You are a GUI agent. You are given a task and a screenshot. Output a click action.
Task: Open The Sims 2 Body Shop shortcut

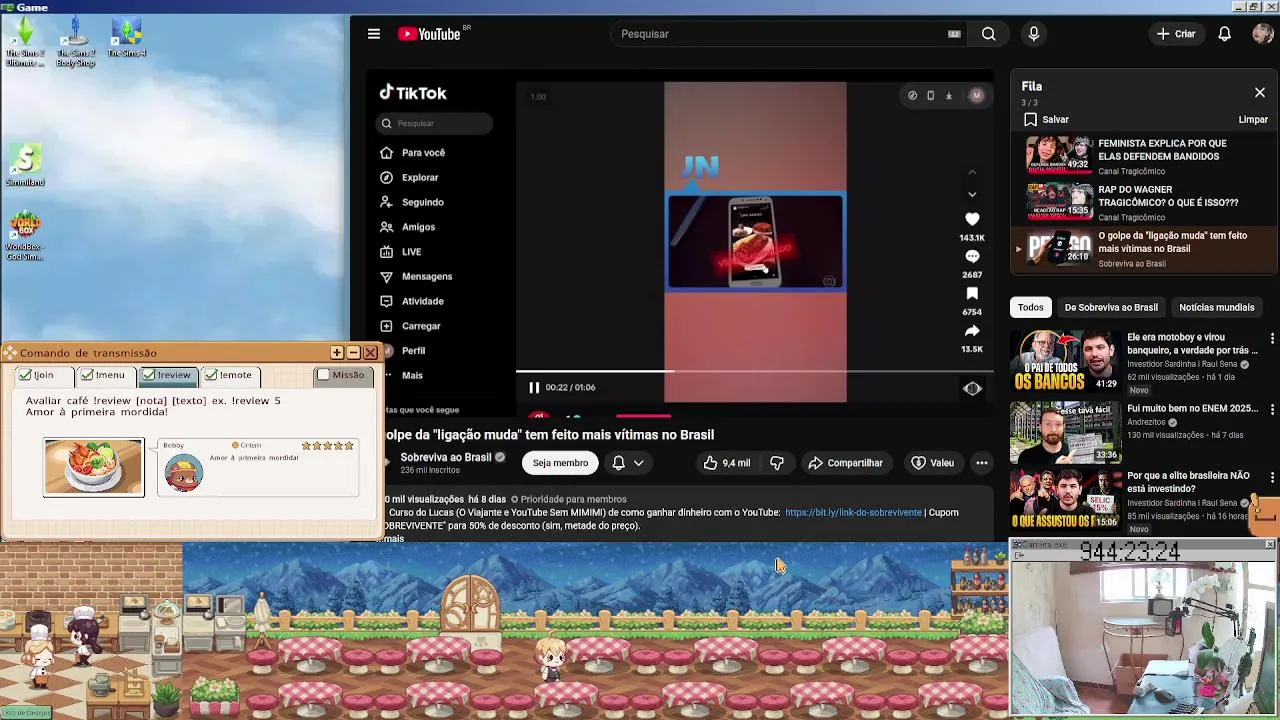pyautogui.click(x=76, y=42)
